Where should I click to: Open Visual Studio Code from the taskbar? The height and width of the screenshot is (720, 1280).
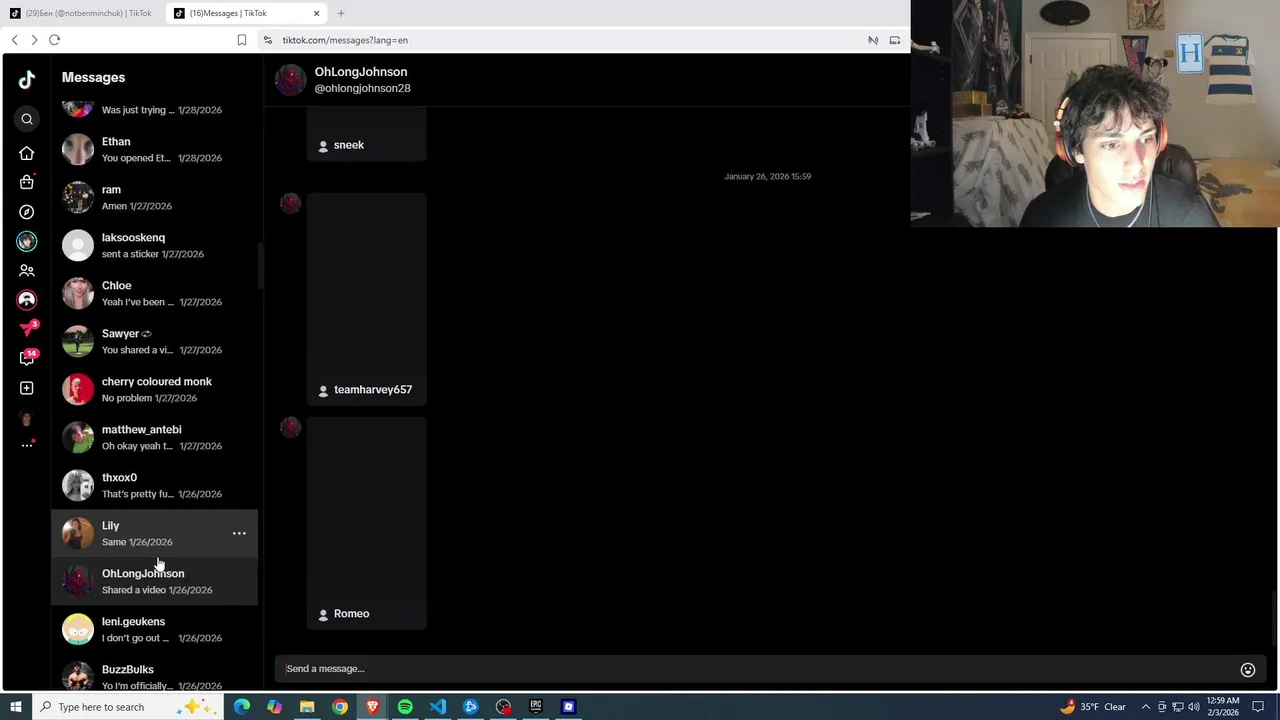tap(438, 707)
